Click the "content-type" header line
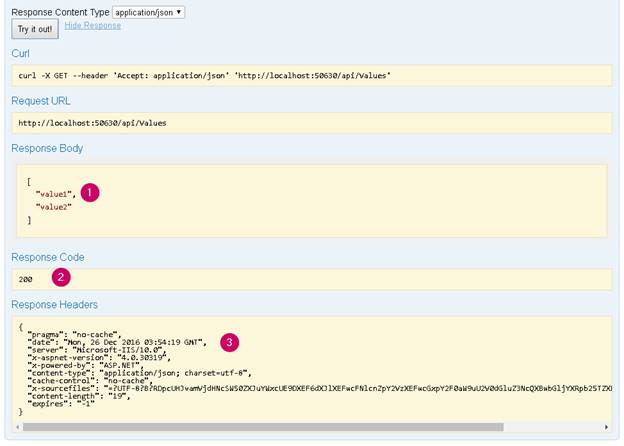The height and width of the screenshot is (446, 624). (x=139, y=373)
